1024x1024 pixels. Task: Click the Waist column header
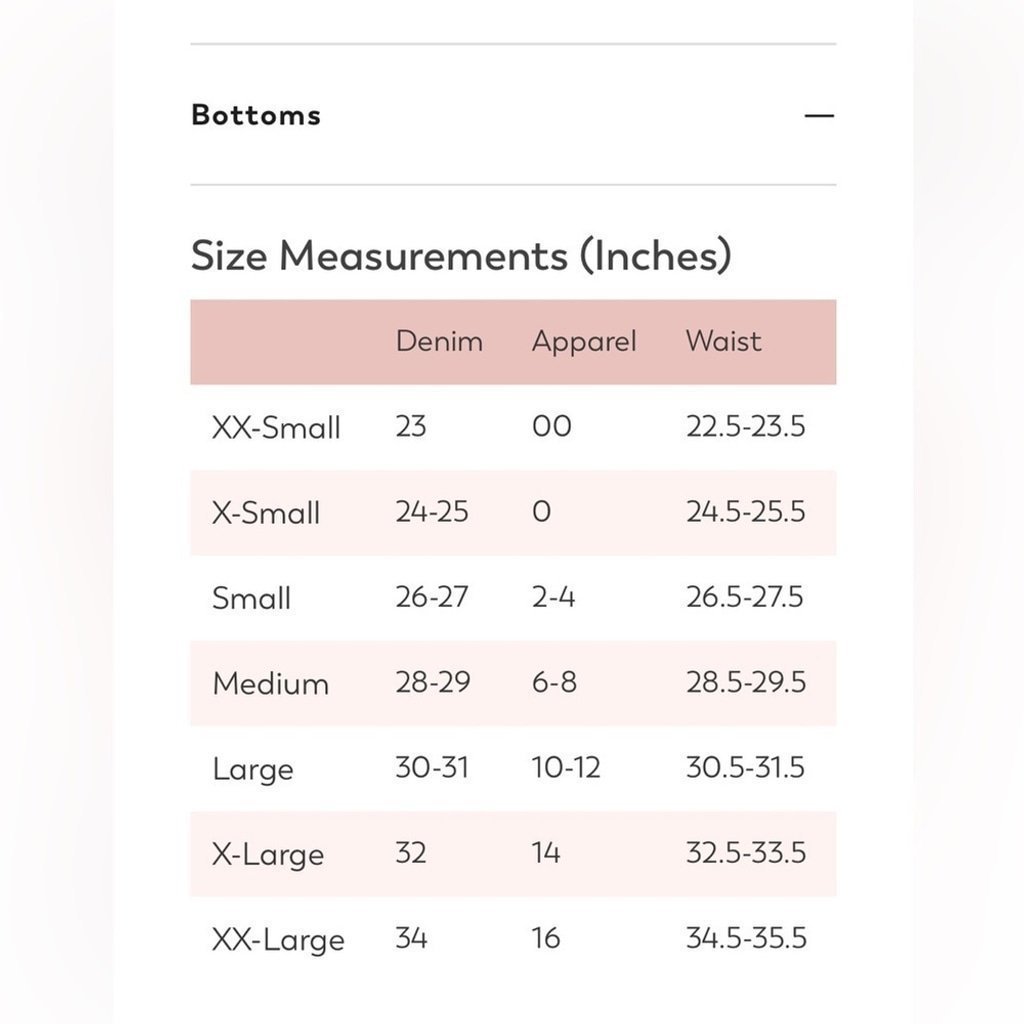(x=723, y=342)
